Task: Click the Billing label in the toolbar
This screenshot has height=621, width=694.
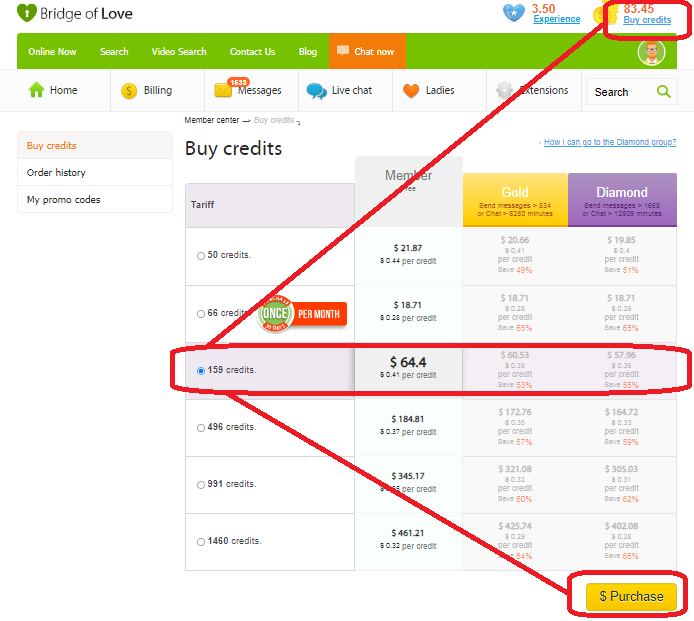Action: [158, 90]
